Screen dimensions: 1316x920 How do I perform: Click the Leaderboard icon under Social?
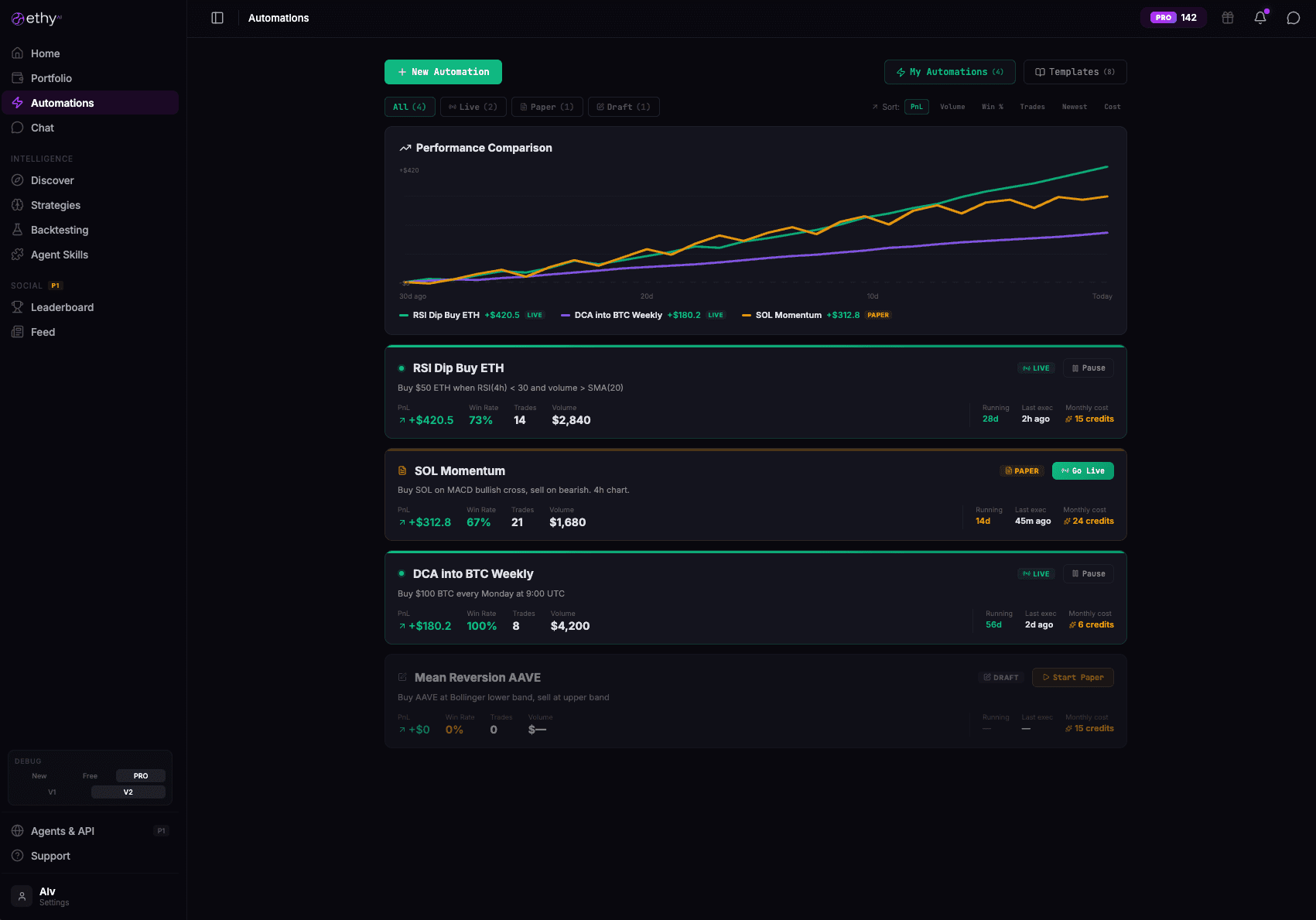click(18, 306)
